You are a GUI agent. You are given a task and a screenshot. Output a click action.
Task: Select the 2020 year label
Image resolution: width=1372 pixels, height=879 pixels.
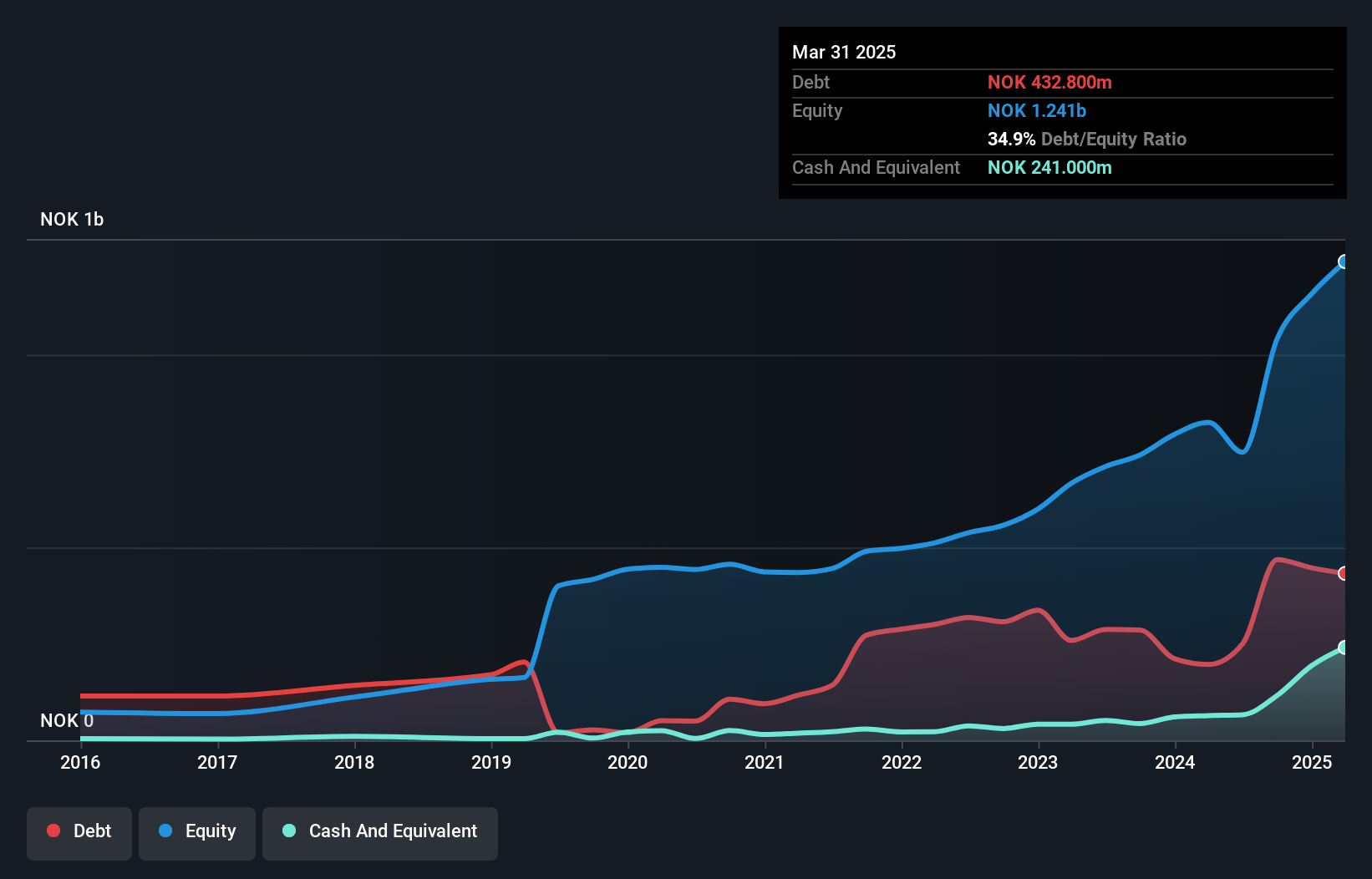pyautogui.click(x=628, y=763)
